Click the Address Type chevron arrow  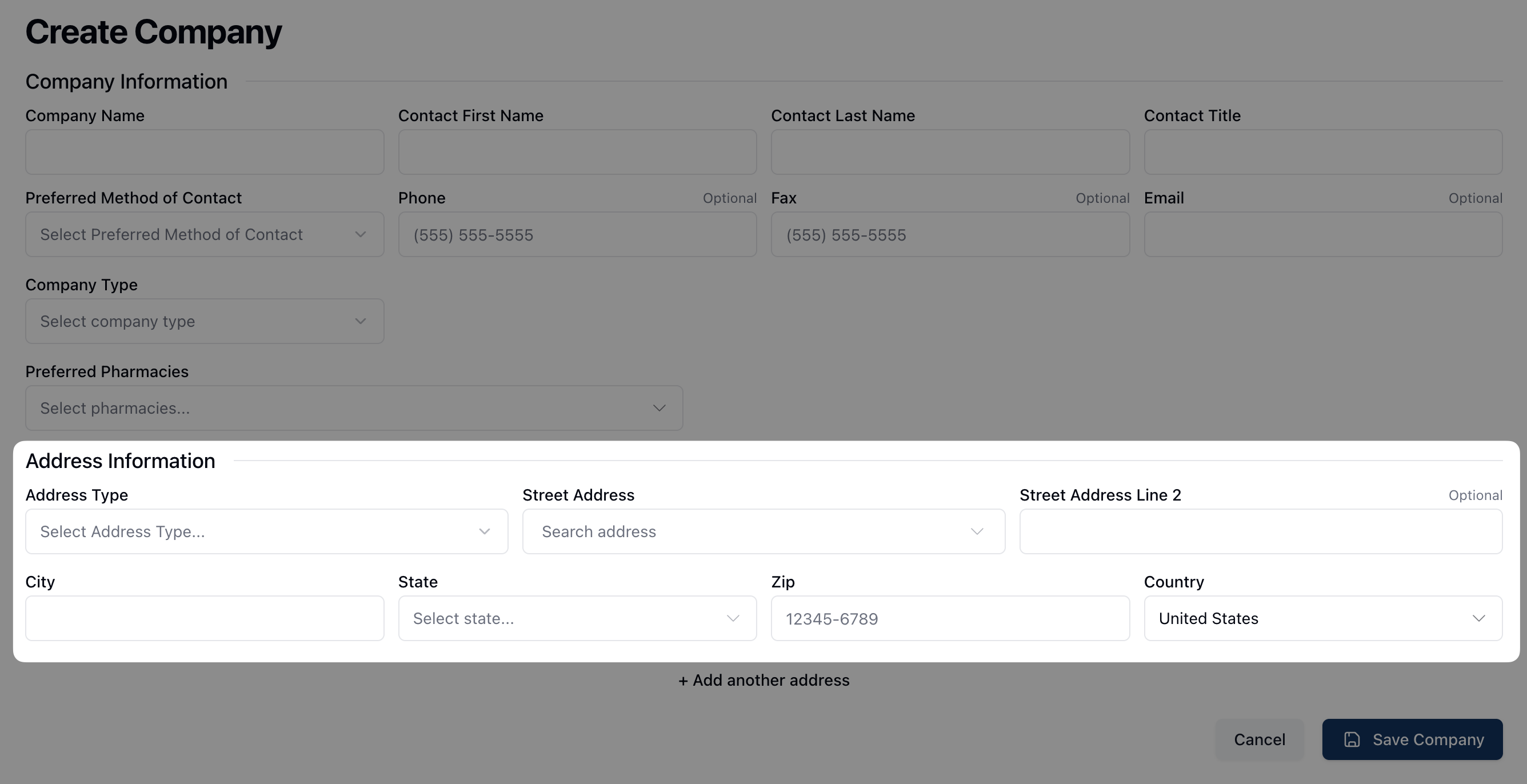[x=484, y=531]
